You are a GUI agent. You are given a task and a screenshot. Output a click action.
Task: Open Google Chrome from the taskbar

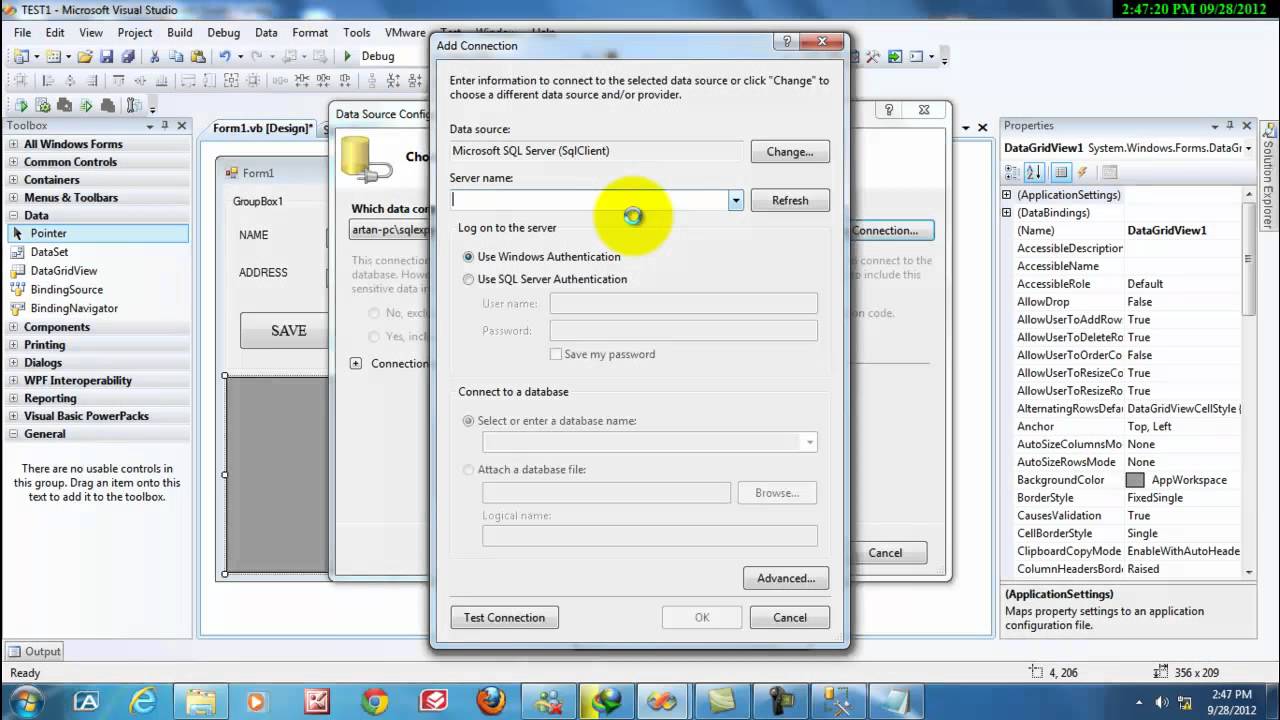(x=375, y=701)
